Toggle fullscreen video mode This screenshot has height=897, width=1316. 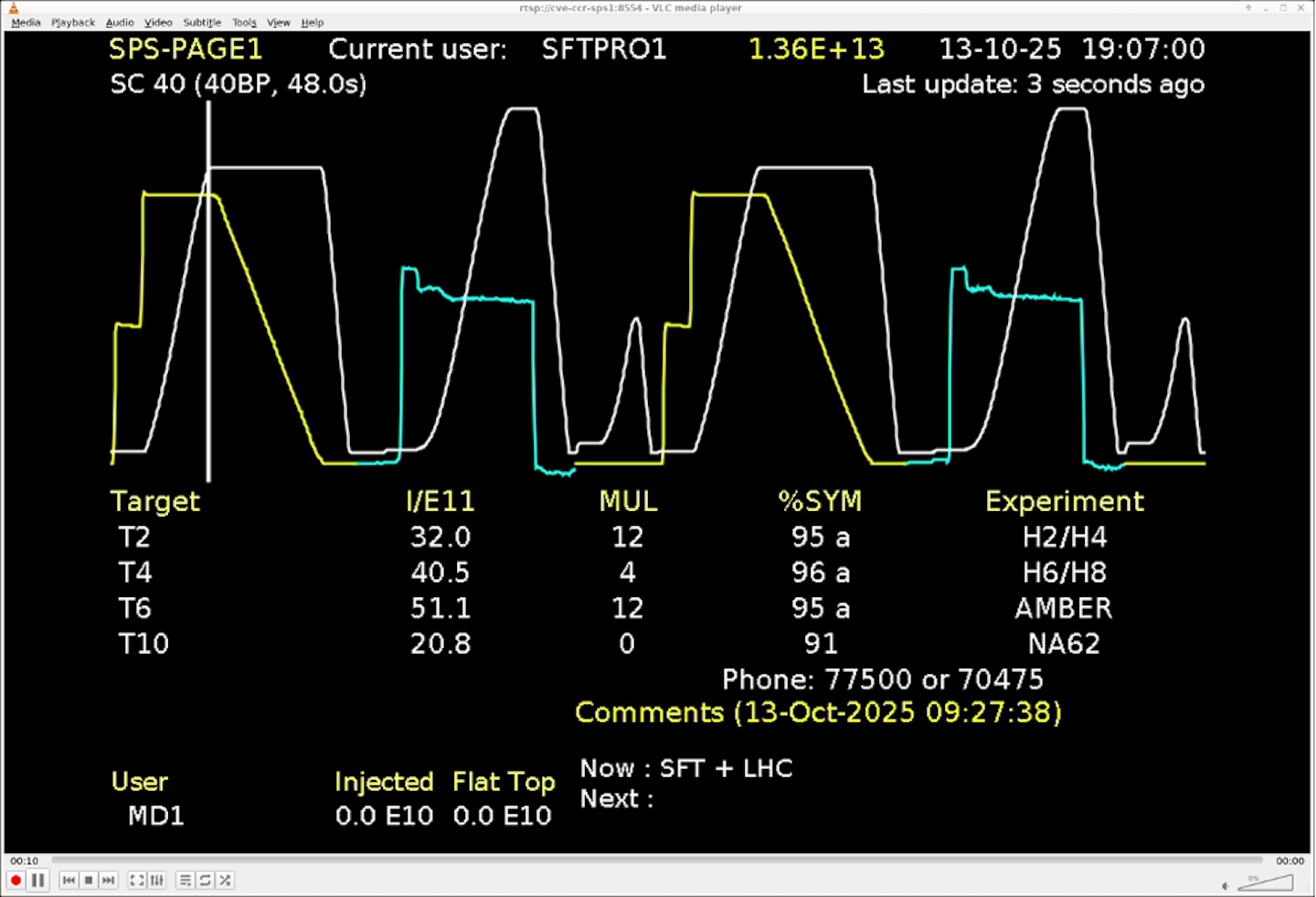coord(137,880)
